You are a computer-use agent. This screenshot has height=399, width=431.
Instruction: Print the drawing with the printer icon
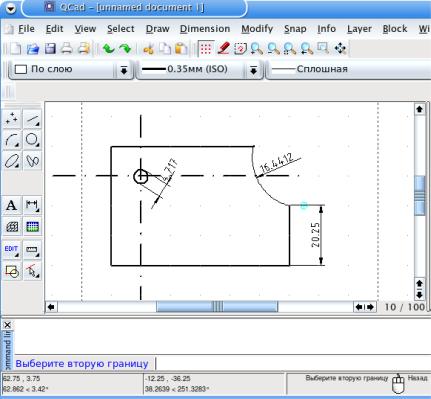(67, 49)
